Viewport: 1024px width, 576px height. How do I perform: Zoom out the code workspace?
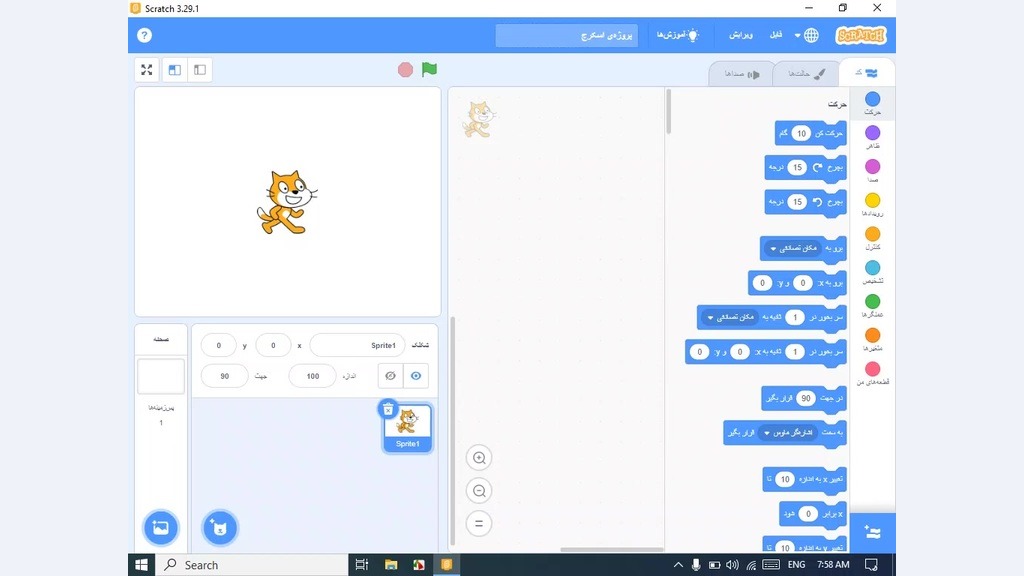click(479, 490)
